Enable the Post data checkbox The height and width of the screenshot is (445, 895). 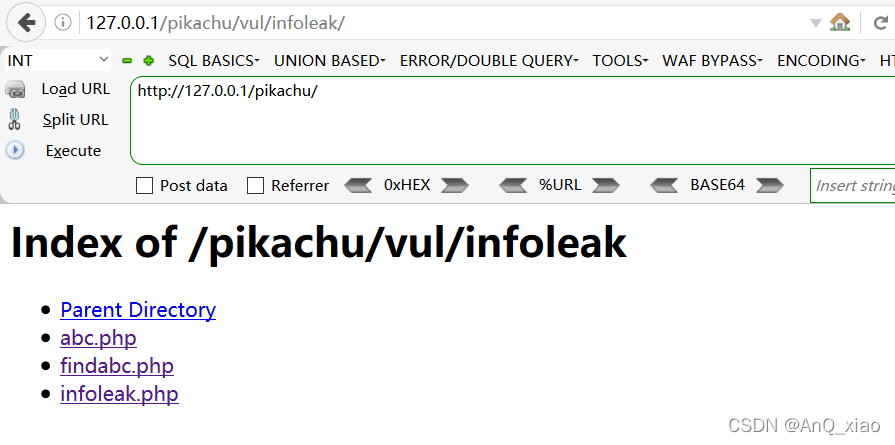[x=144, y=185]
